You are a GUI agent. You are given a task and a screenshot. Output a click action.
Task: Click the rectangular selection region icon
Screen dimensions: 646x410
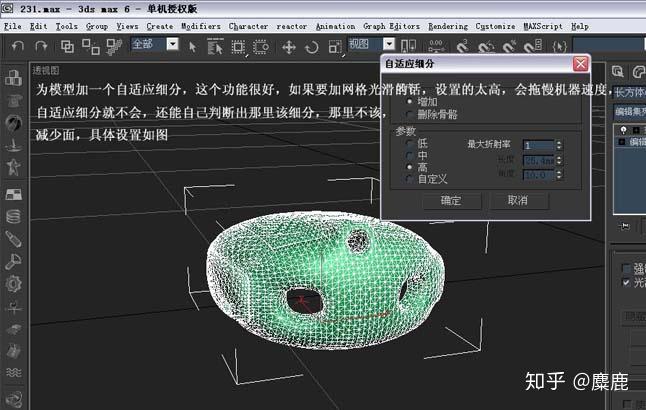point(238,47)
